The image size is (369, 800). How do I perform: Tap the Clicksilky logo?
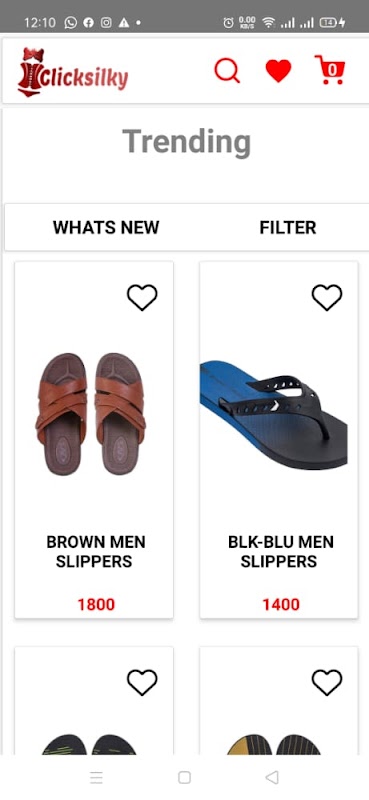pyautogui.click(x=72, y=72)
